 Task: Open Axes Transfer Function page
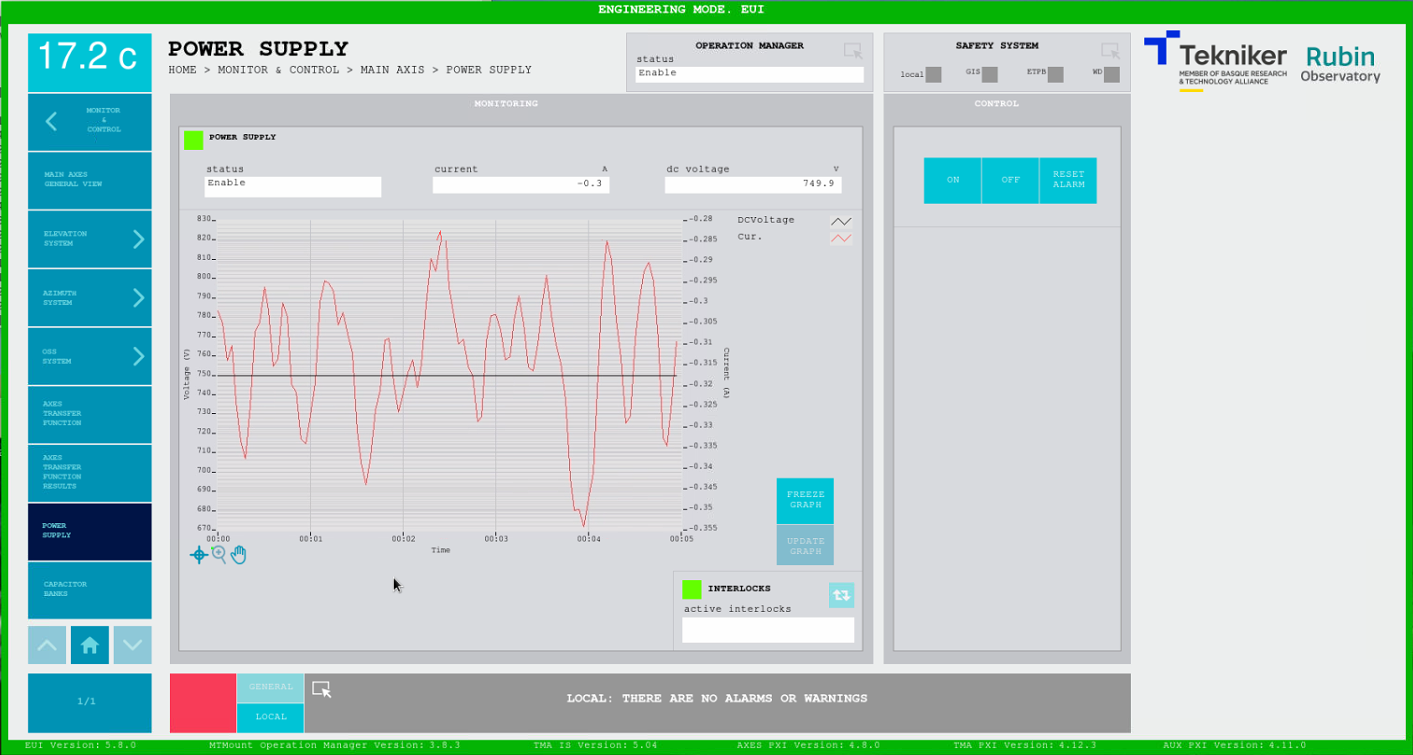[x=90, y=414]
